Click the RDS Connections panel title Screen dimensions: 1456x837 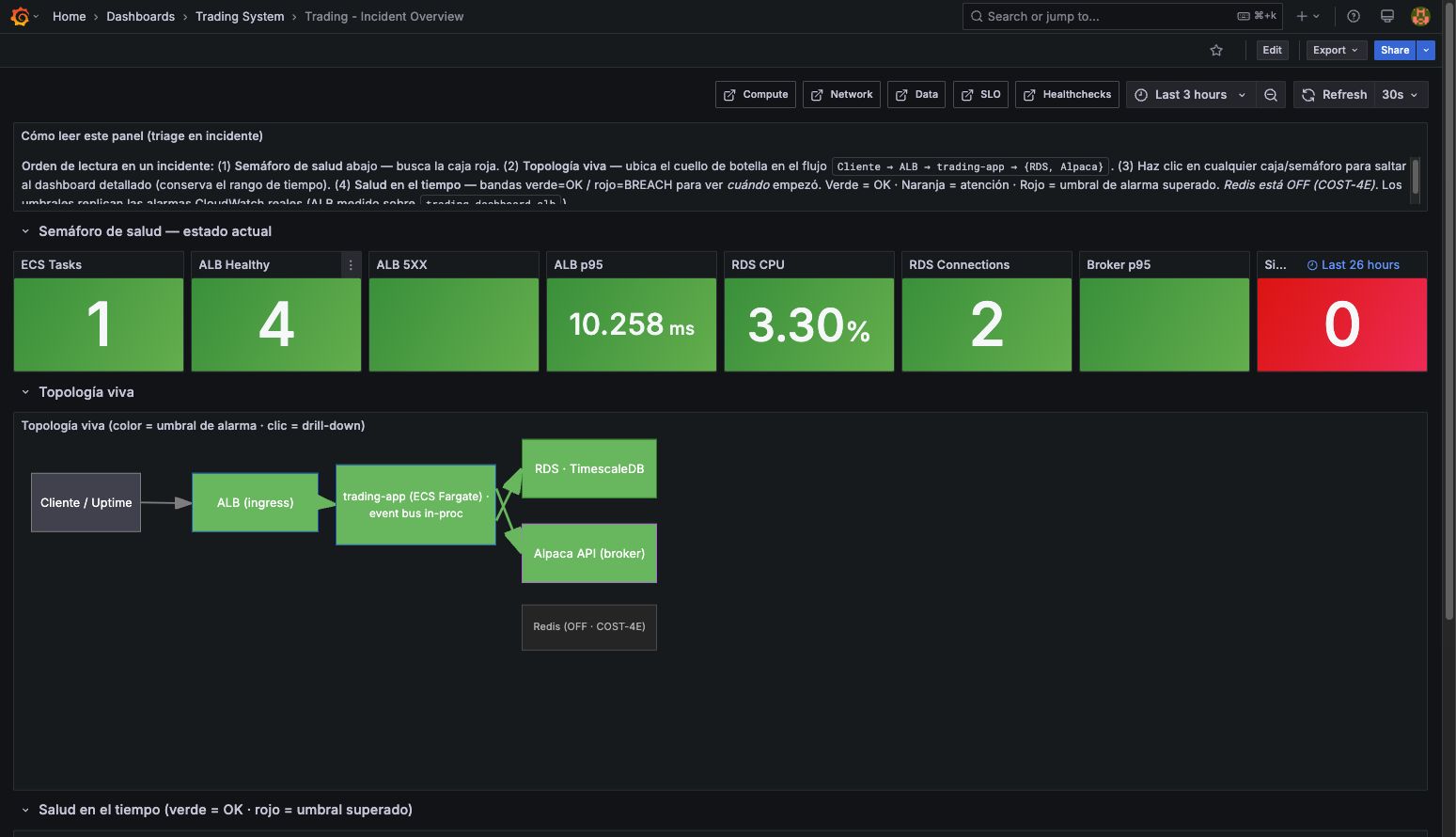960,265
